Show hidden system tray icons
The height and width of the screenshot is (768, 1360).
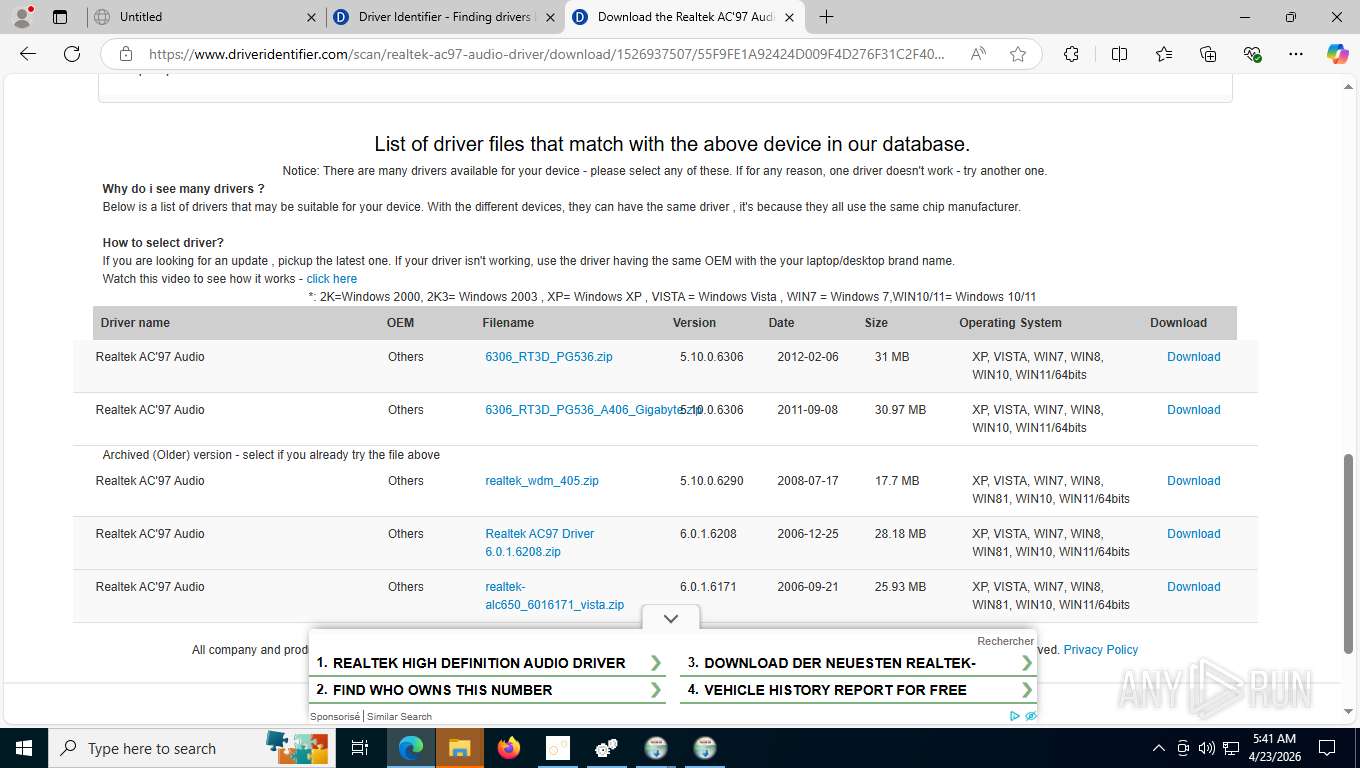[x=1159, y=748]
